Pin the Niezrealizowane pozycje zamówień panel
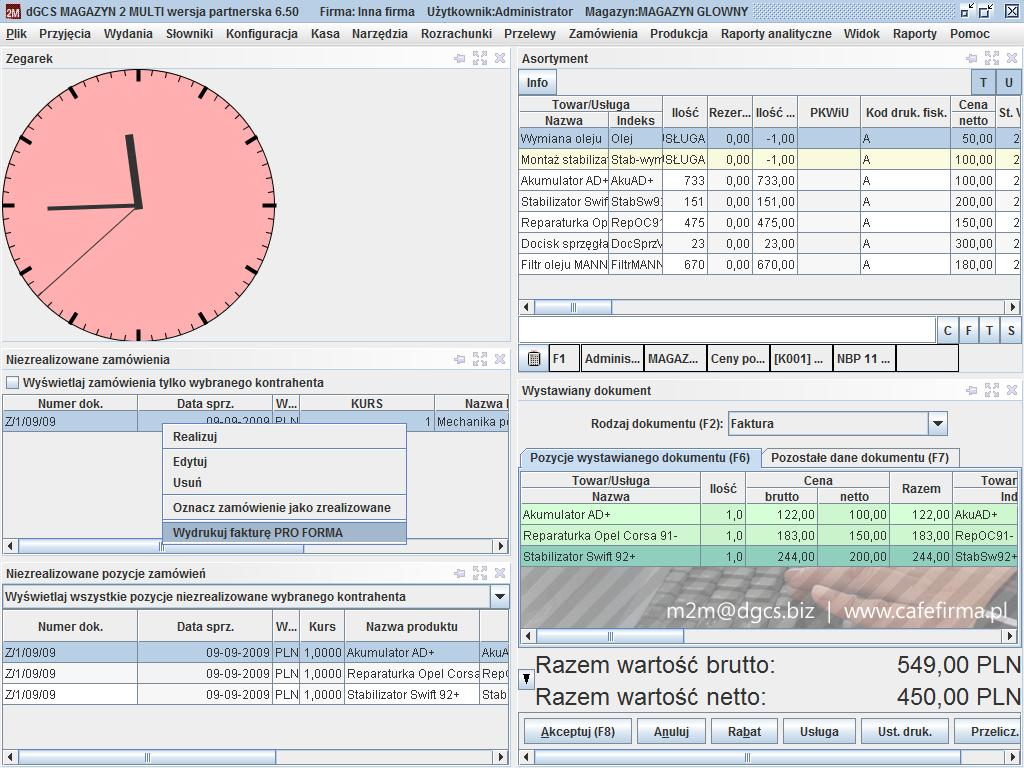 pos(460,573)
